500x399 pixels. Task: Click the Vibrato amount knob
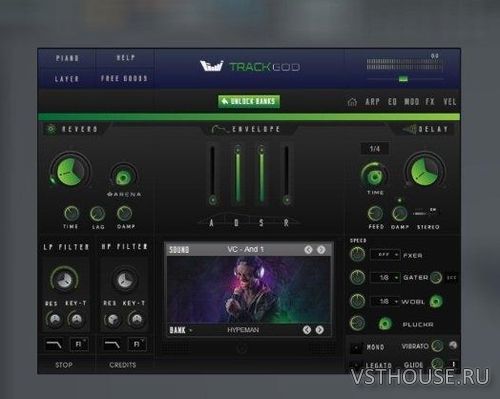point(437,346)
